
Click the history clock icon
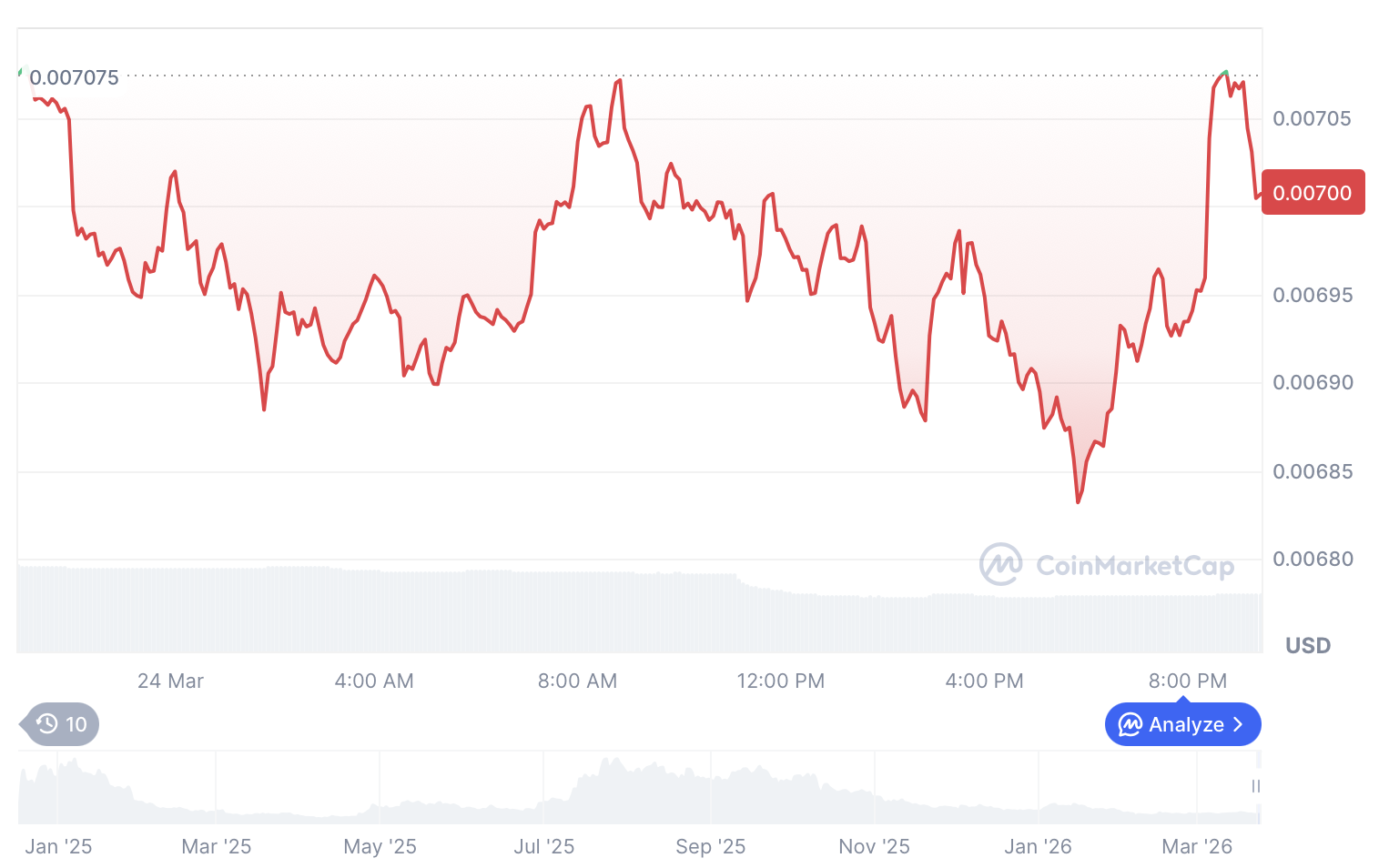pos(47,724)
